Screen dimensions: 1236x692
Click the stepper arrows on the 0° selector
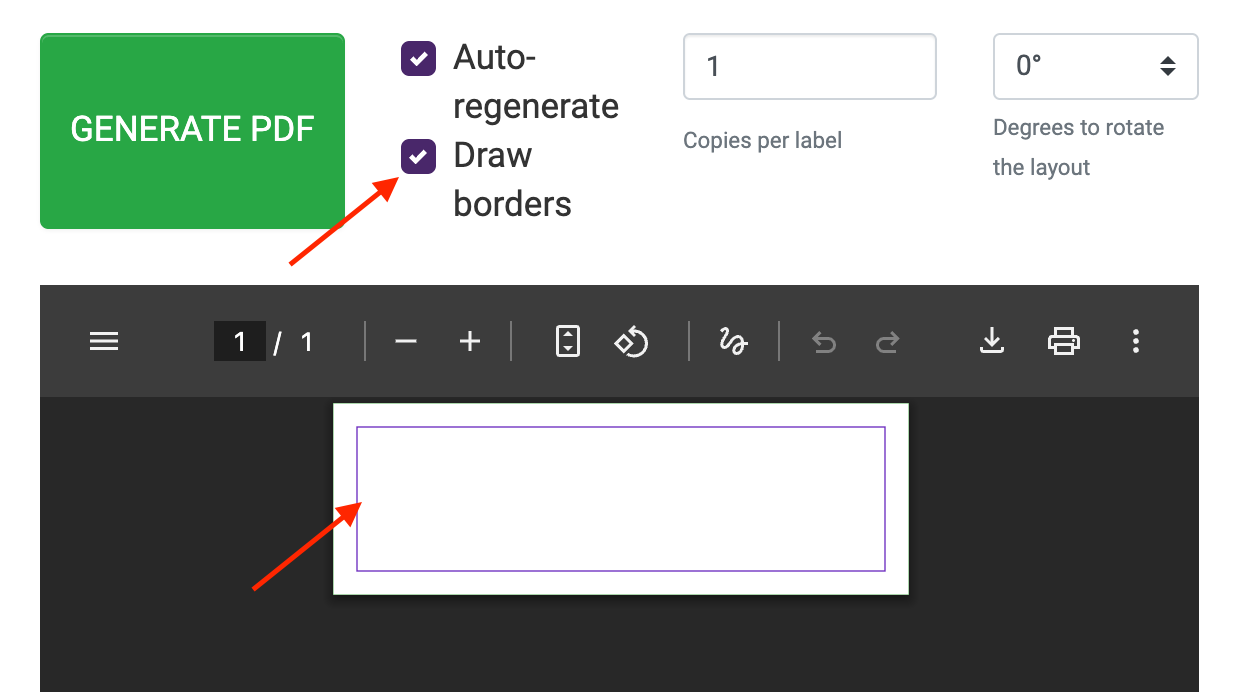pyautogui.click(x=1168, y=66)
